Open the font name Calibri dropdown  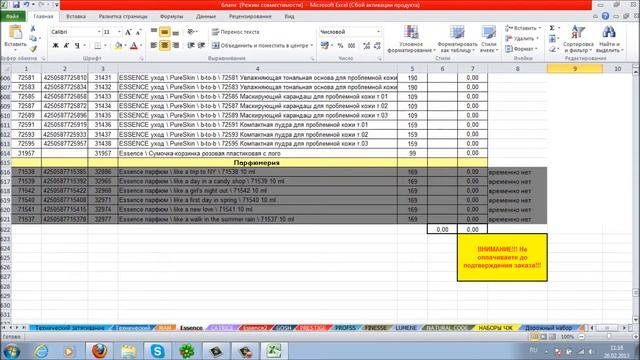pyautogui.click(x=99, y=32)
